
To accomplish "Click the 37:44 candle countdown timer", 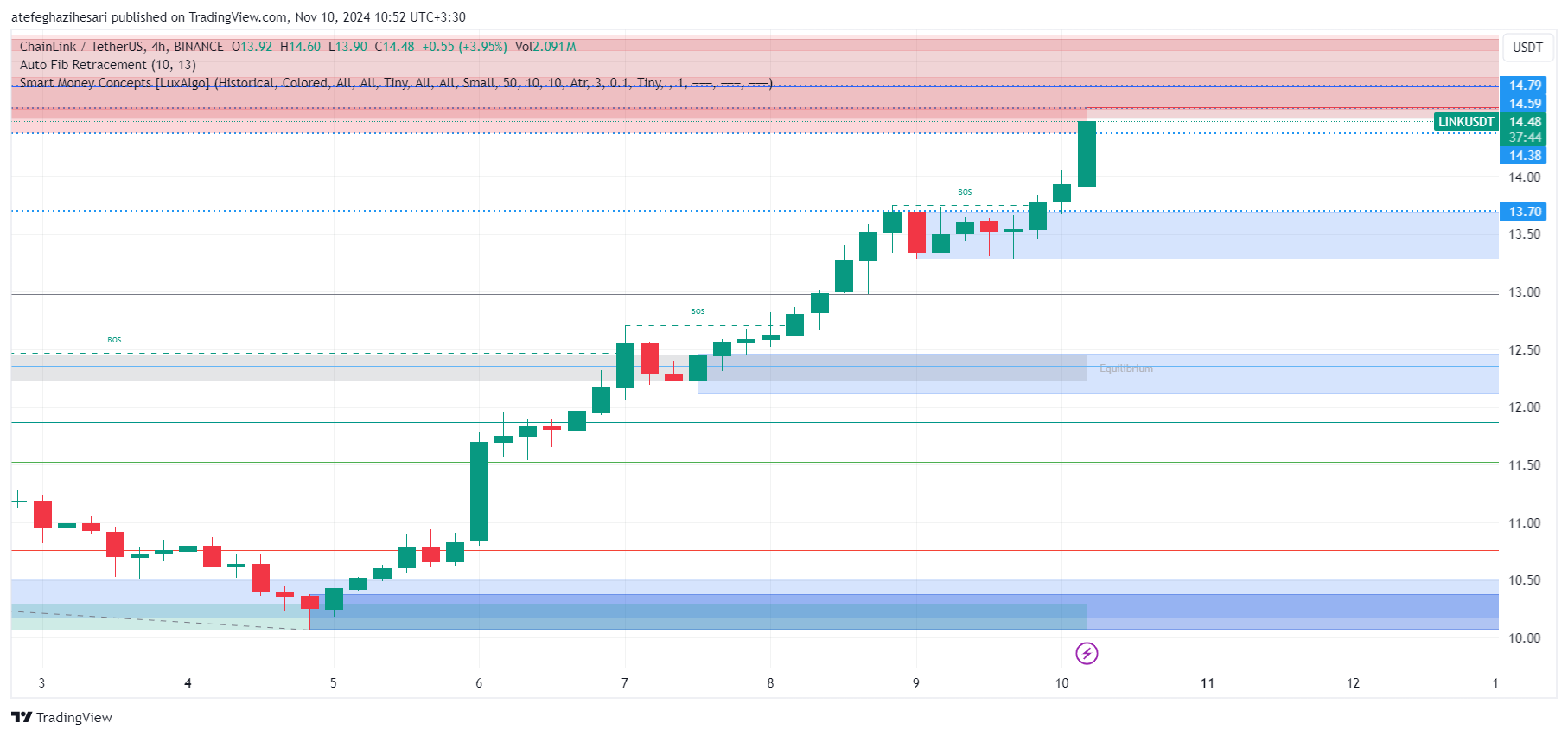I will click(1525, 138).
